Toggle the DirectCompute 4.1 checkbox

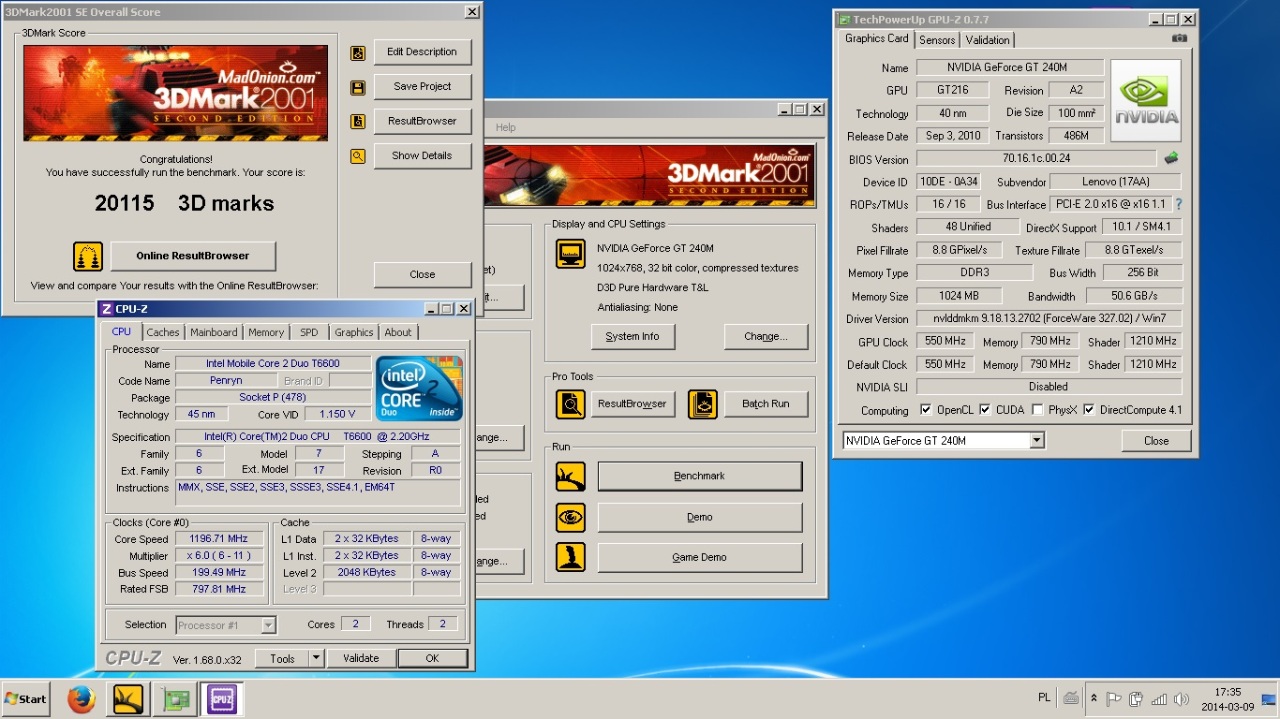[x=1089, y=410]
